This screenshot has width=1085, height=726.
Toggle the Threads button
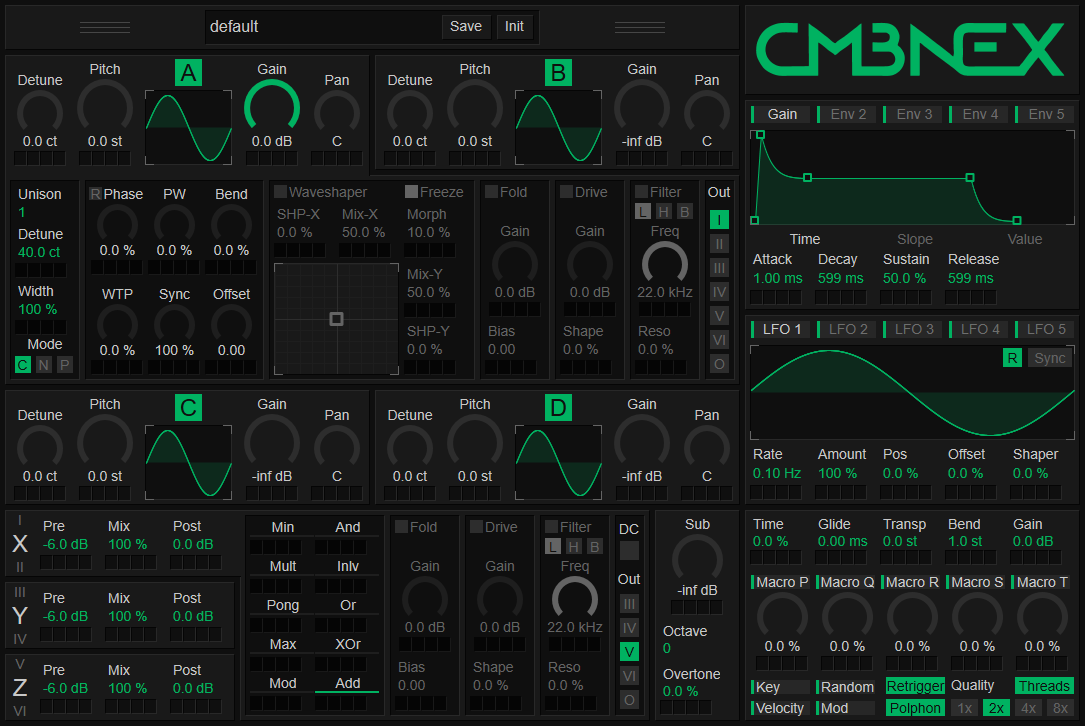(1044, 686)
